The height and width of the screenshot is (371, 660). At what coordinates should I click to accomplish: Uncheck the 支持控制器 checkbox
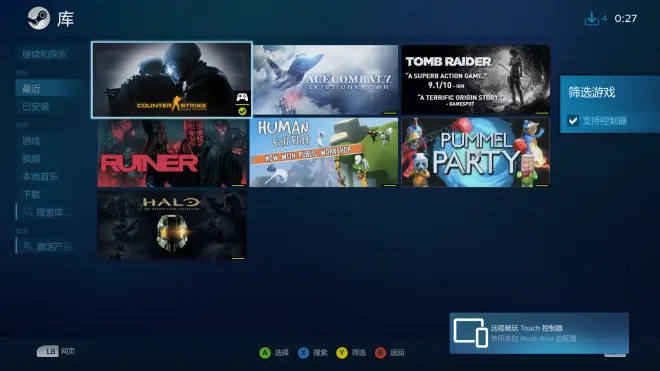point(573,121)
